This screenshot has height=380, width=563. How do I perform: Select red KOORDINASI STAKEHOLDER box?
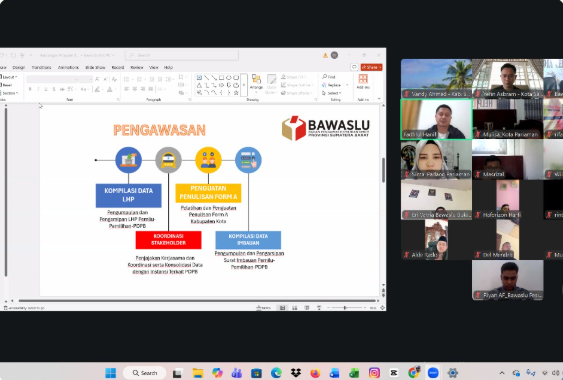[x=168, y=240]
